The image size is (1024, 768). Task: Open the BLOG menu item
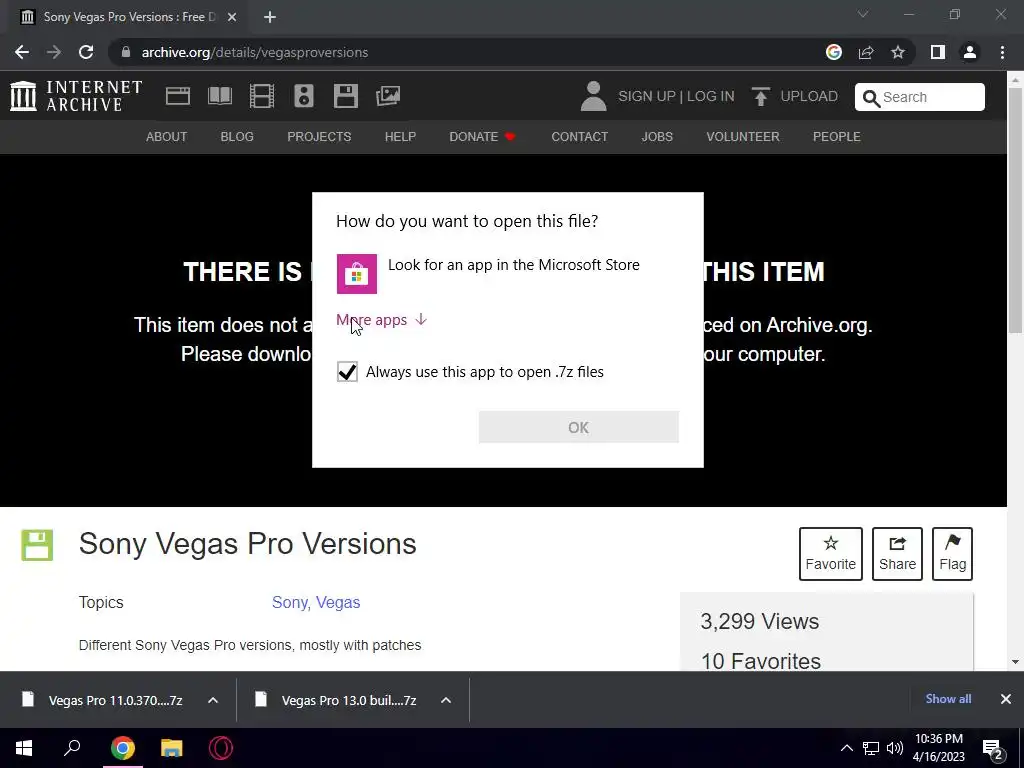point(237,136)
